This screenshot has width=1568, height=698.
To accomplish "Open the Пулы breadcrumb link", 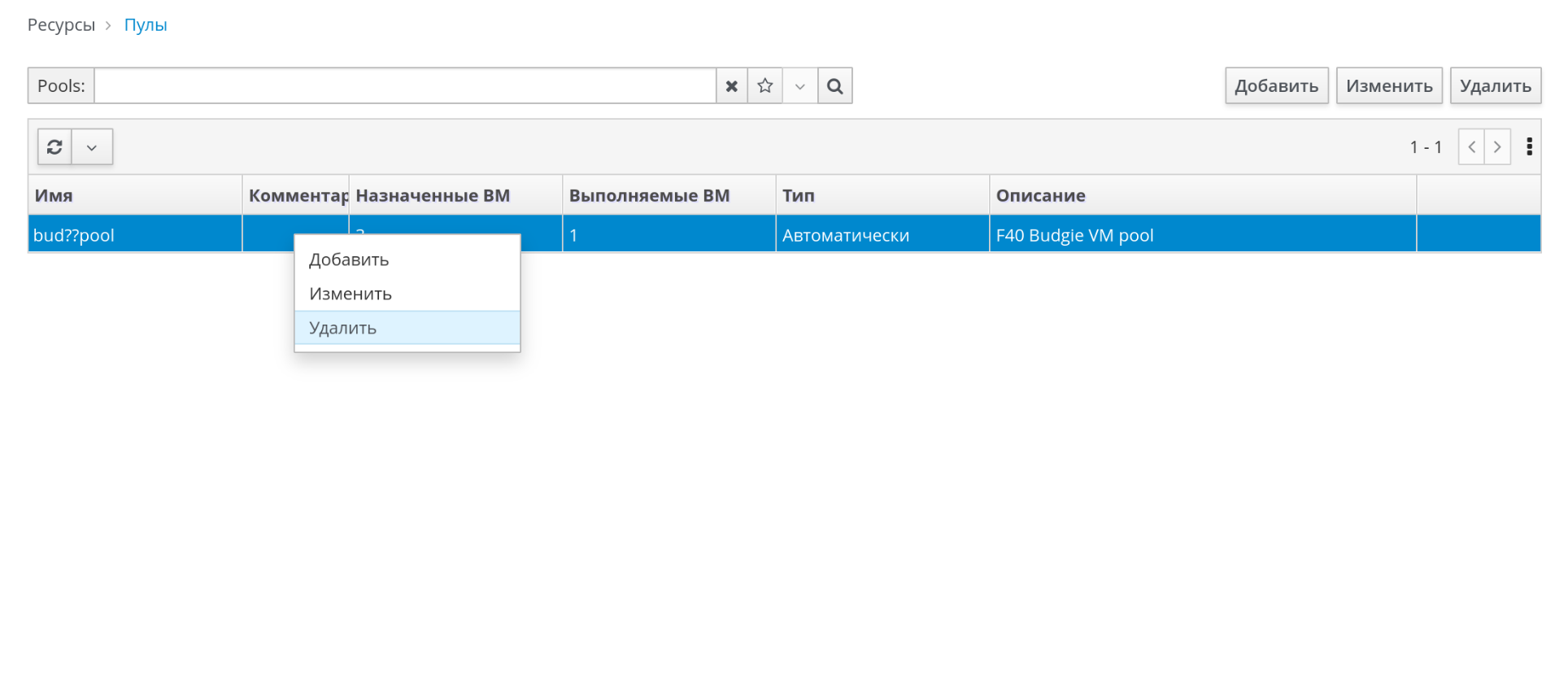I will (x=146, y=25).
